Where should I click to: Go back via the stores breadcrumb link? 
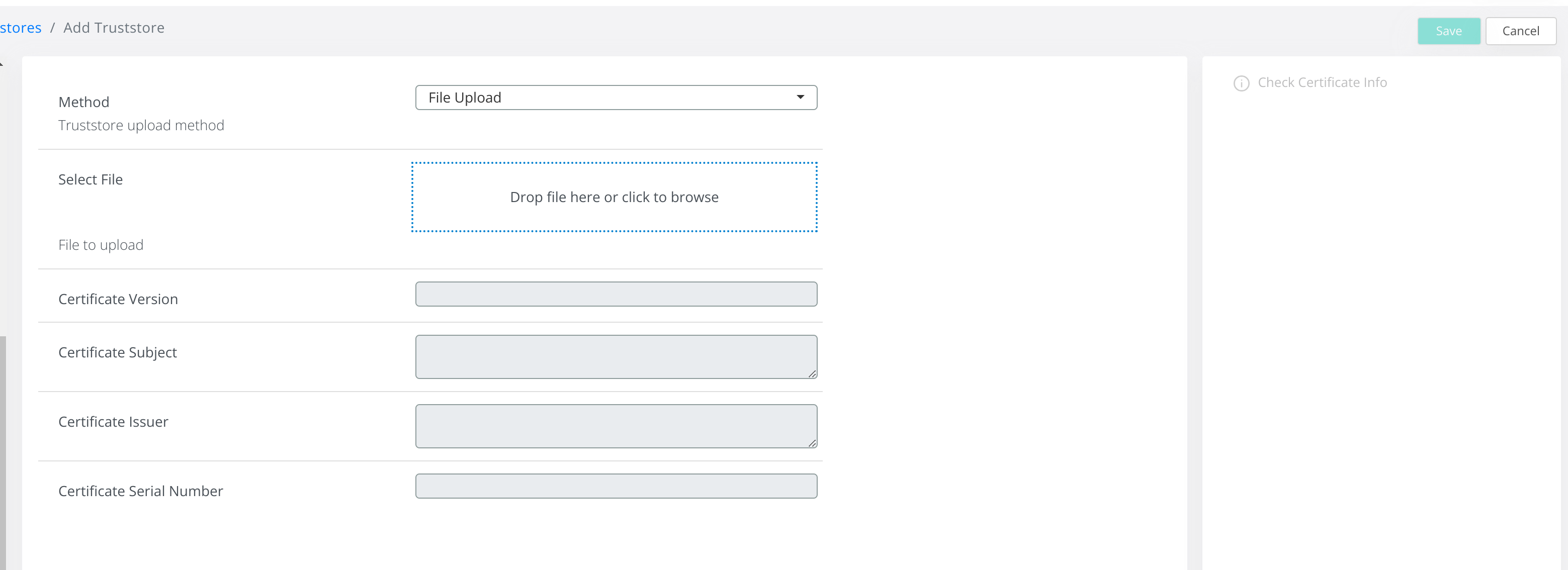point(21,28)
